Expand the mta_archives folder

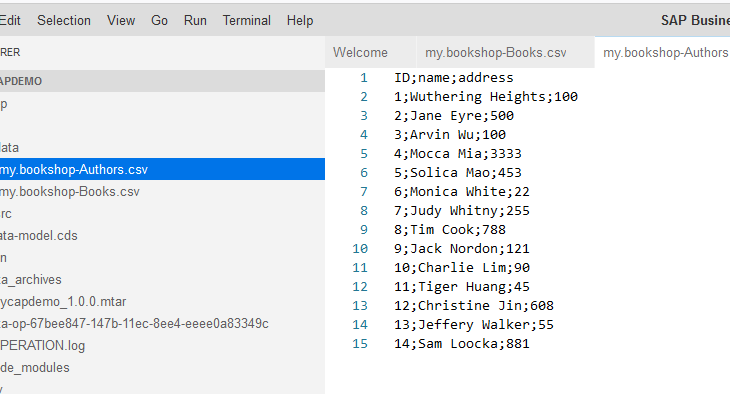point(162,279)
